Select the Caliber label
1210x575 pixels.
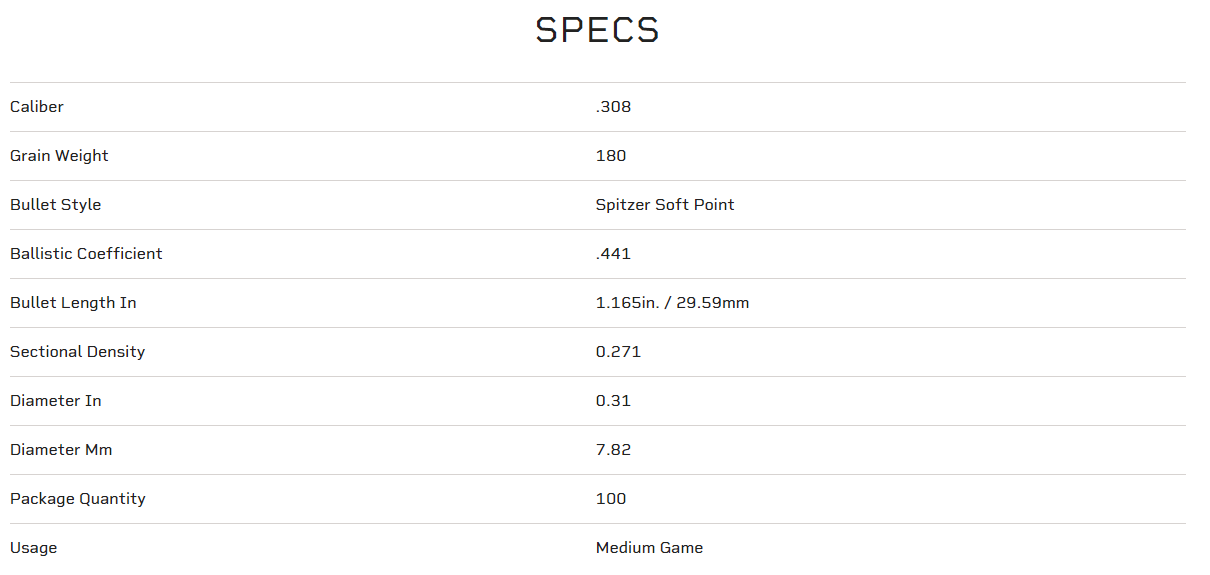(37, 107)
